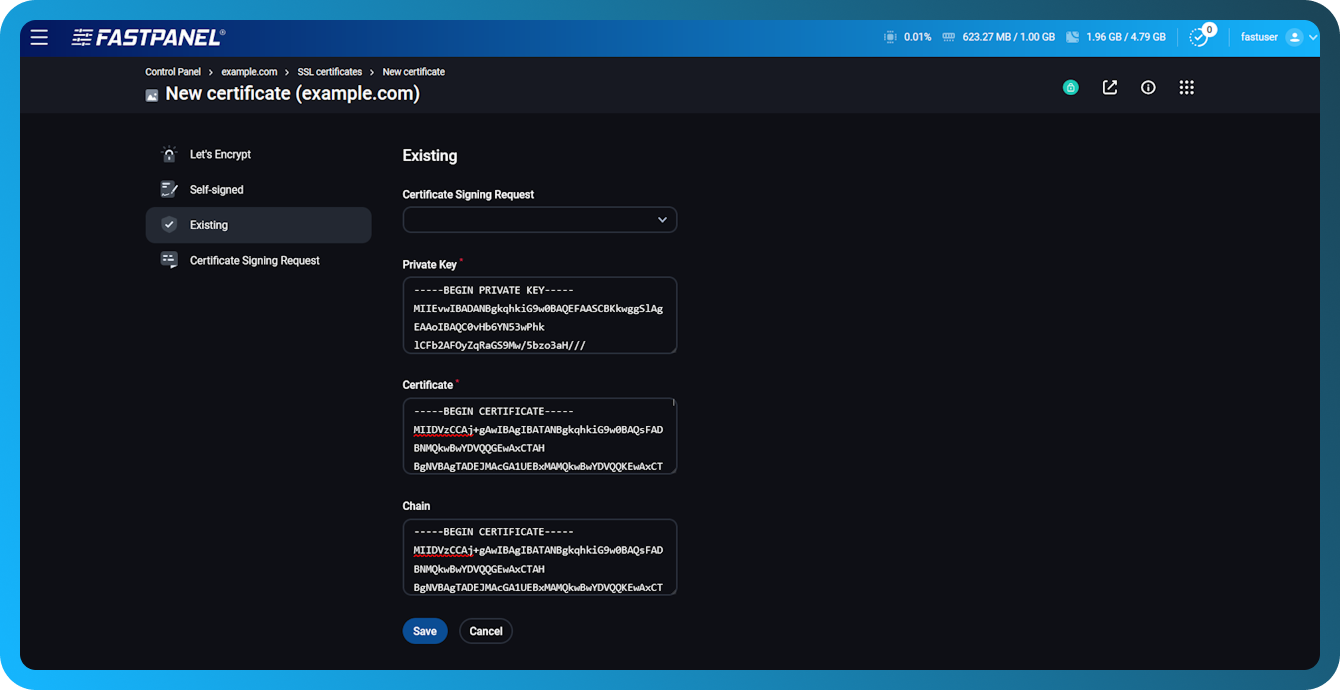
Task: Open the apps grid icon near top-right
Action: [1186, 87]
